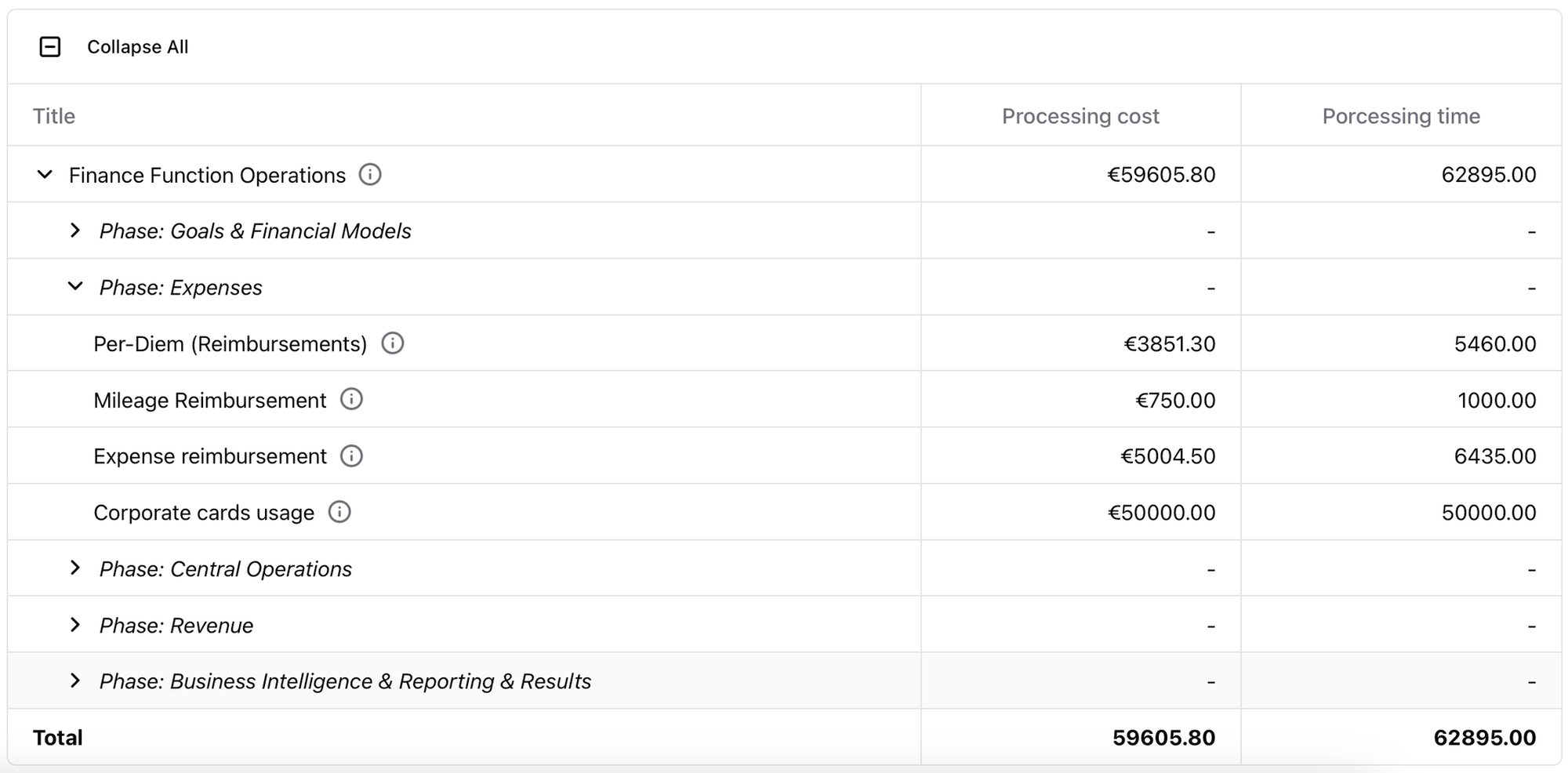
Task: Select the Mileage Reimbursement row title
Action: (209, 401)
